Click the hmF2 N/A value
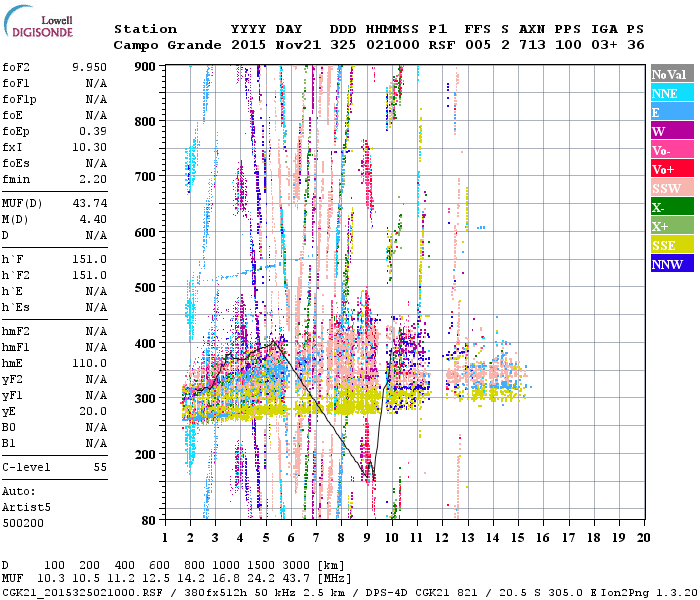Viewport: 700px width, 600px height. (x=96, y=331)
